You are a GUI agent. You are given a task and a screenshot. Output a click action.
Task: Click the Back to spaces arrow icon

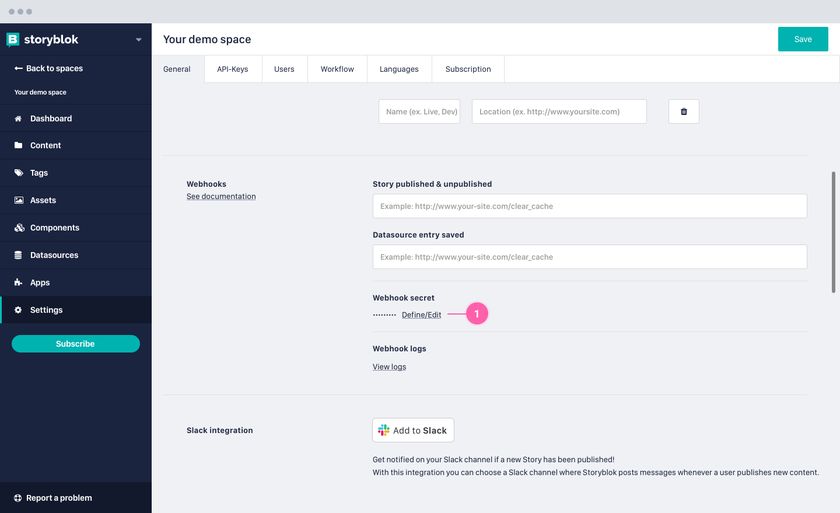pyautogui.click(x=18, y=69)
